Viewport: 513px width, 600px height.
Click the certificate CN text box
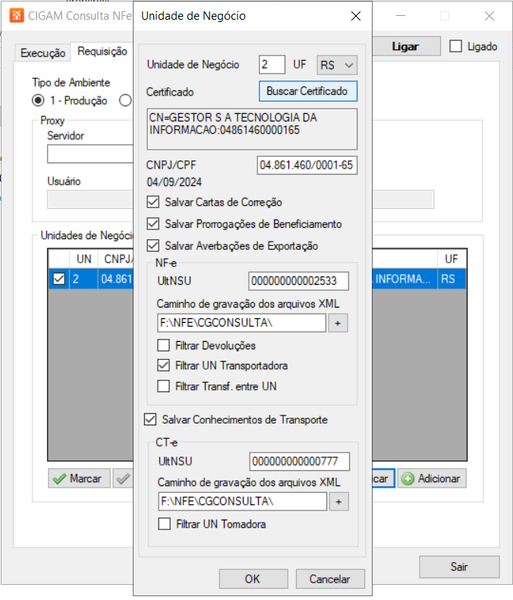(252, 129)
